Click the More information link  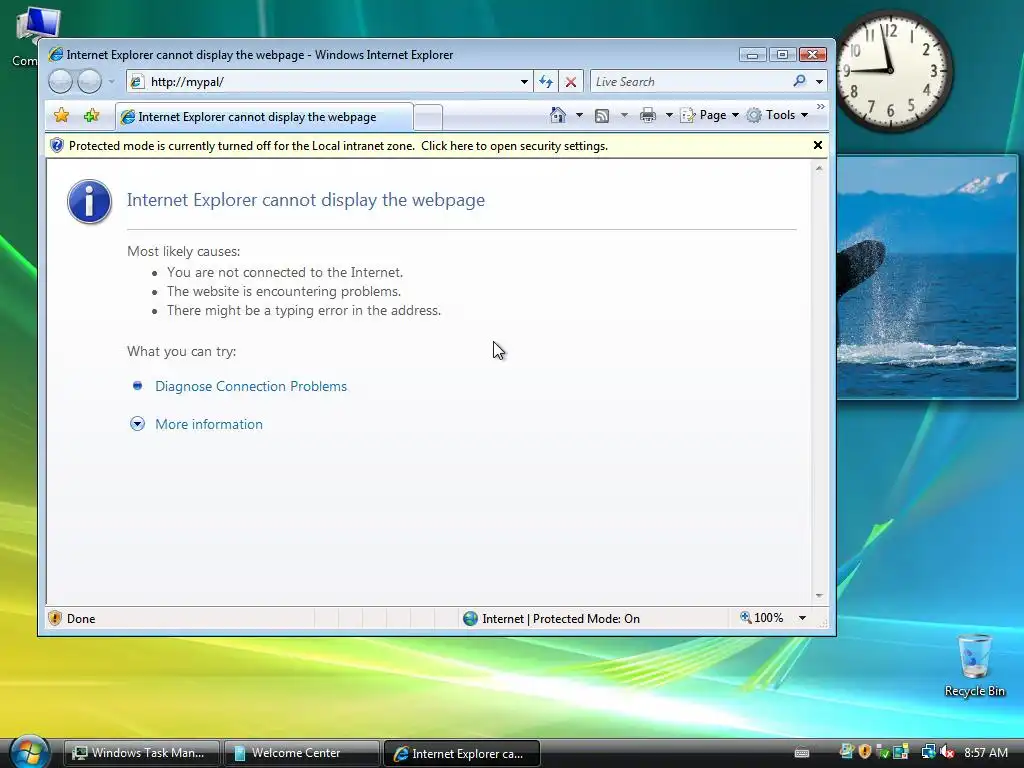tap(209, 424)
